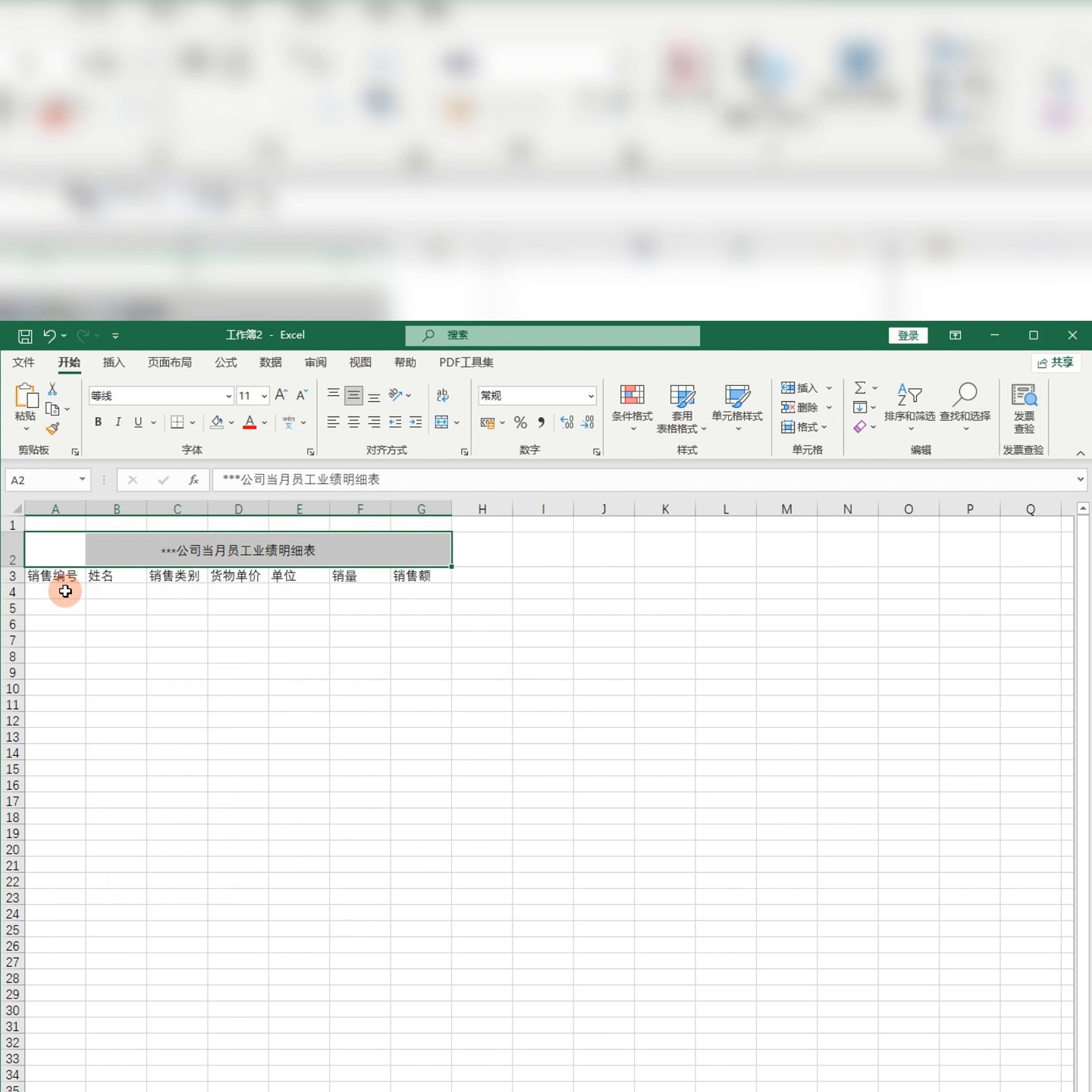Toggle bold formatting

(98, 422)
